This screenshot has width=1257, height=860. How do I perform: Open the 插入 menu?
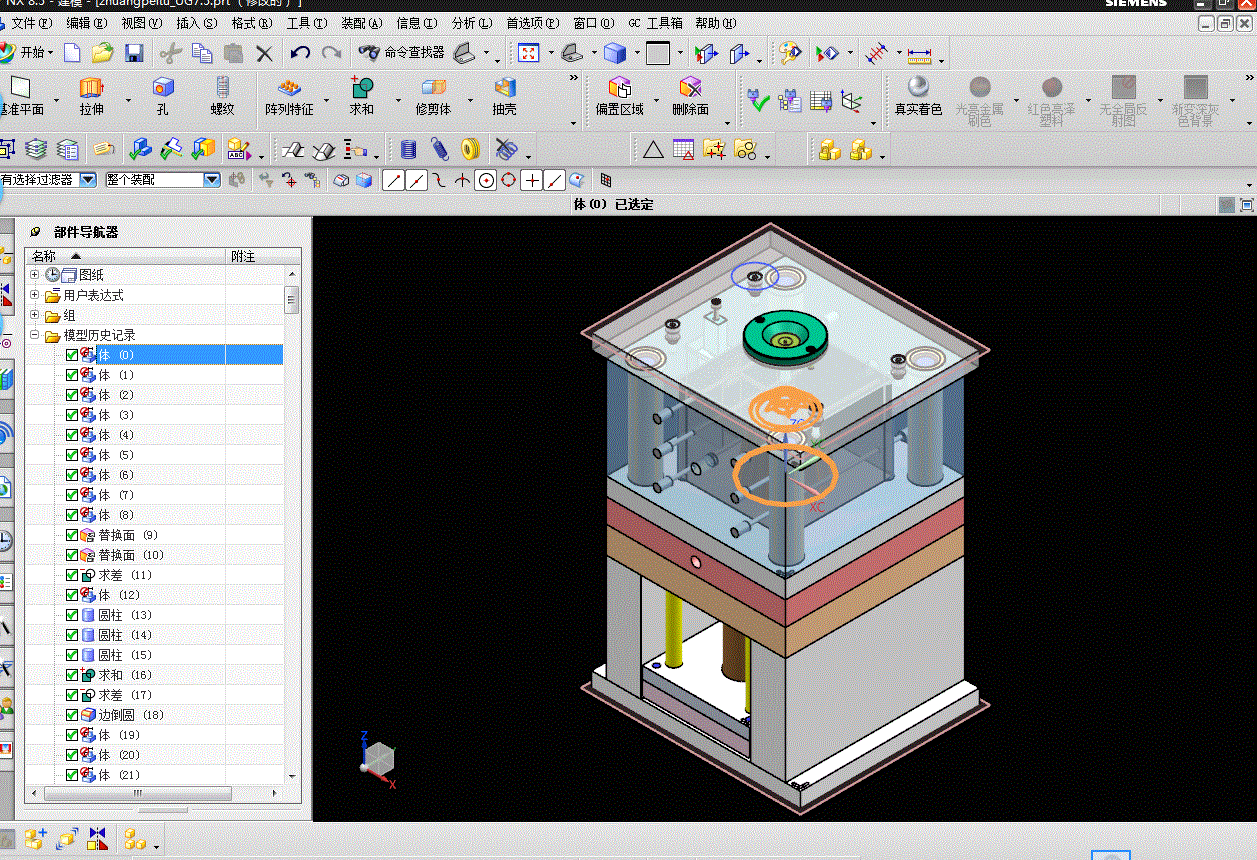(x=196, y=22)
